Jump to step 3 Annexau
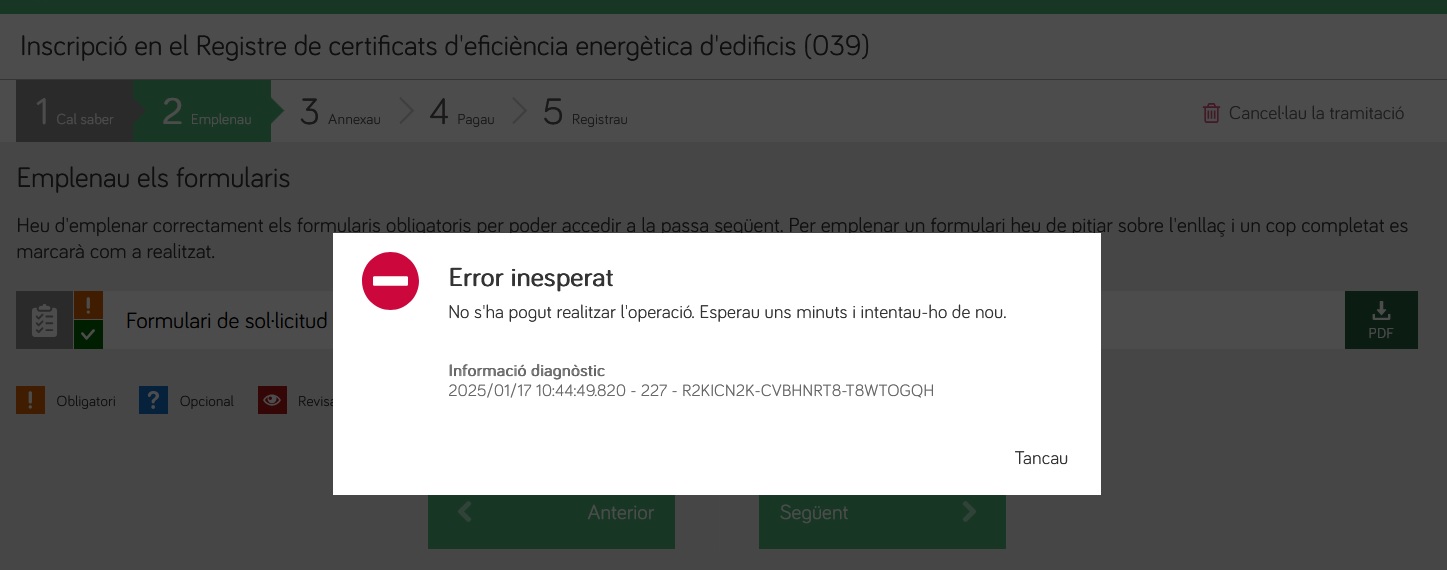The image size is (1447, 570). click(x=340, y=112)
